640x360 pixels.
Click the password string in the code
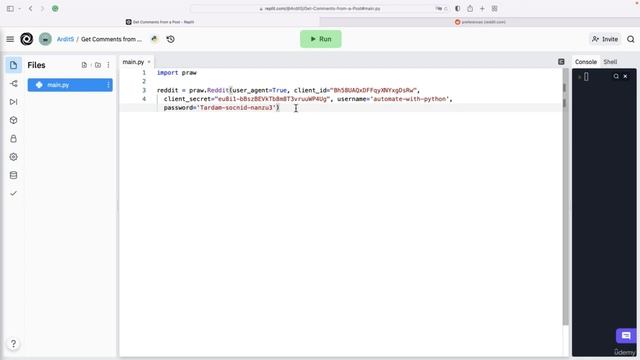(236, 108)
